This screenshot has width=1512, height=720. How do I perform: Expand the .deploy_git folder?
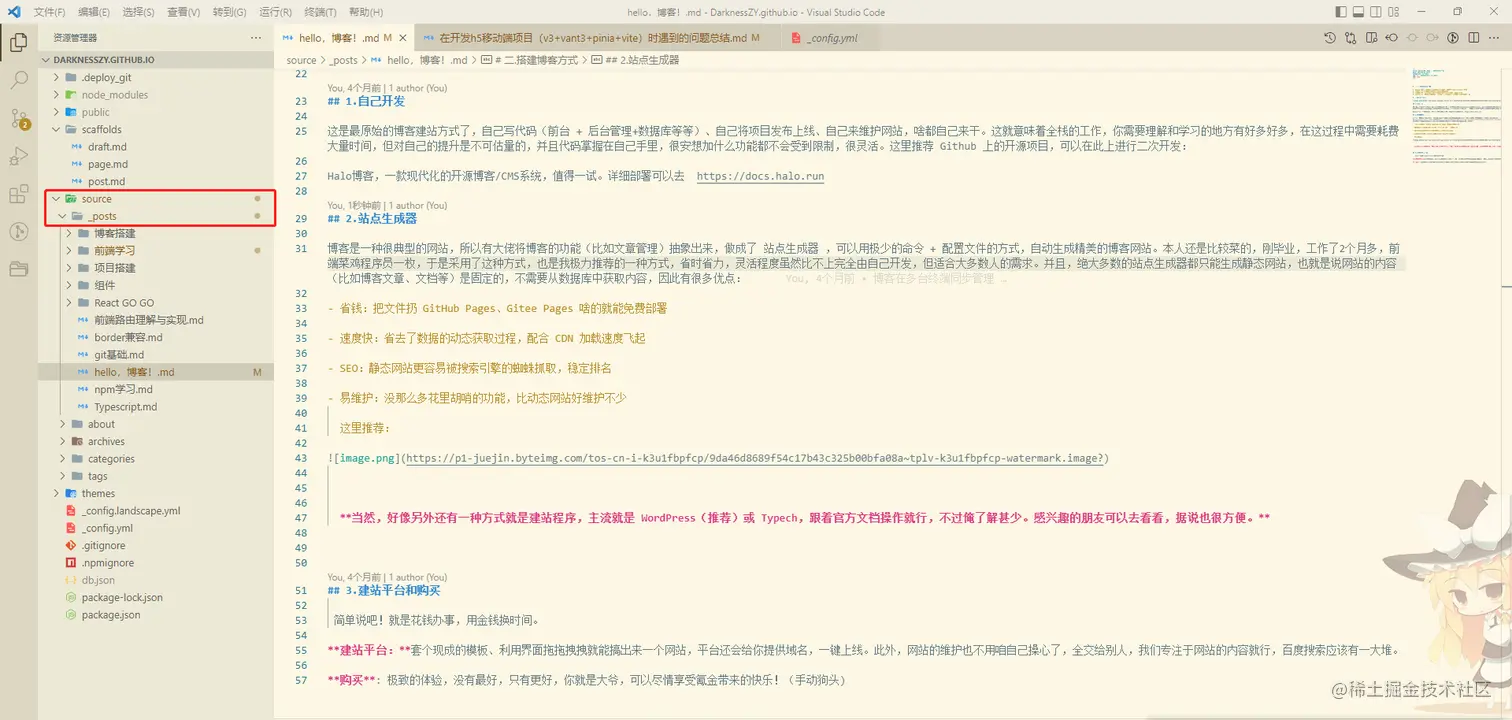click(155, 77)
